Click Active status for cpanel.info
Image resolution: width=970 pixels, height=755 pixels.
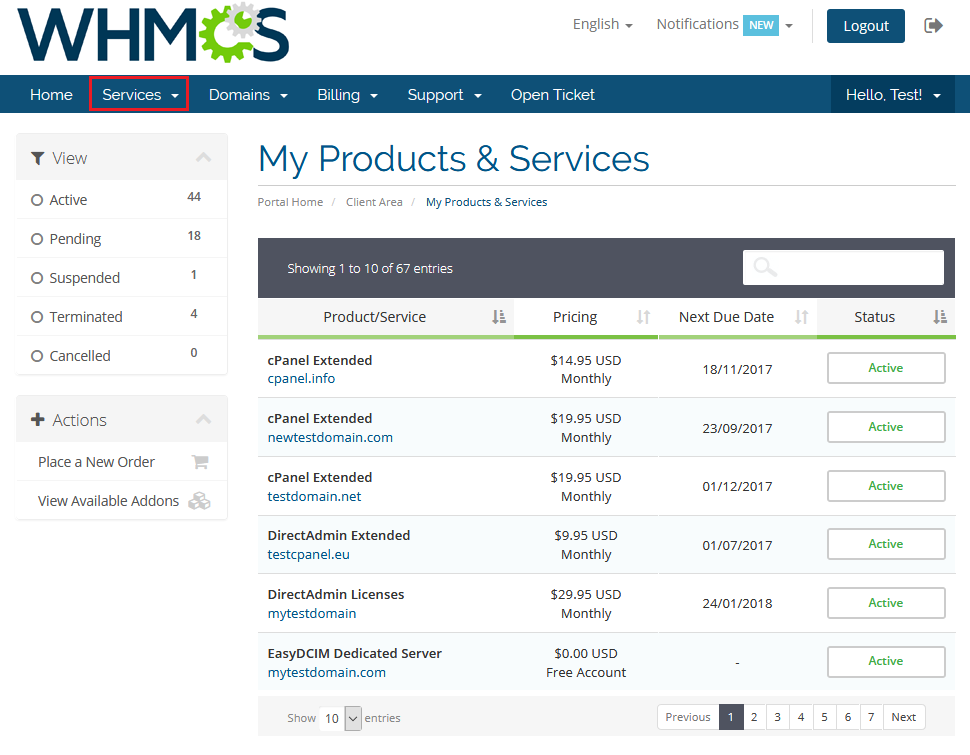(x=886, y=368)
